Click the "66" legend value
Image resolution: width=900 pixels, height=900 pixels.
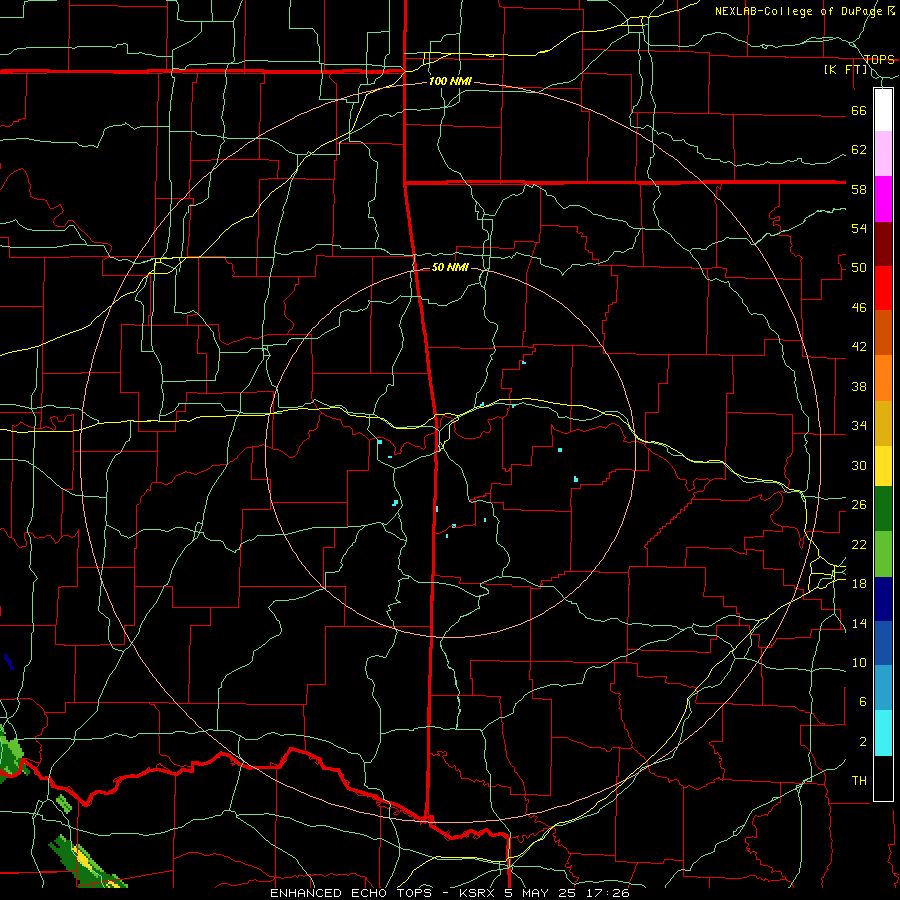[x=859, y=110]
